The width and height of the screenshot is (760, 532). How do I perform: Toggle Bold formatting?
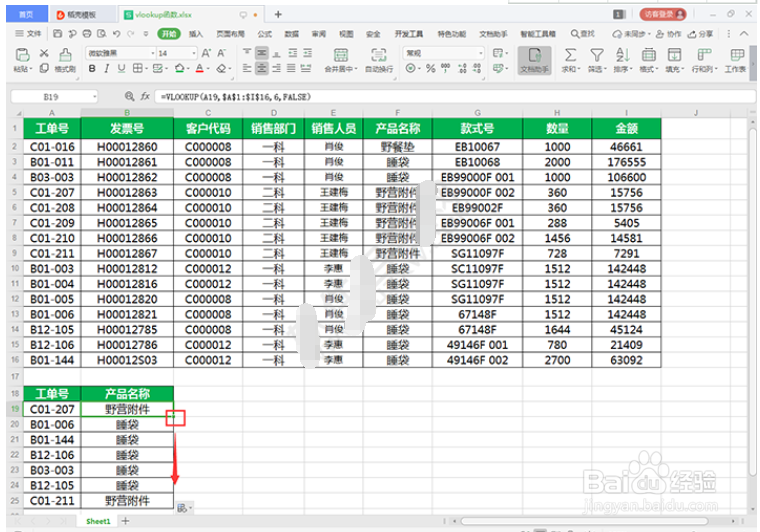tap(92, 69)
